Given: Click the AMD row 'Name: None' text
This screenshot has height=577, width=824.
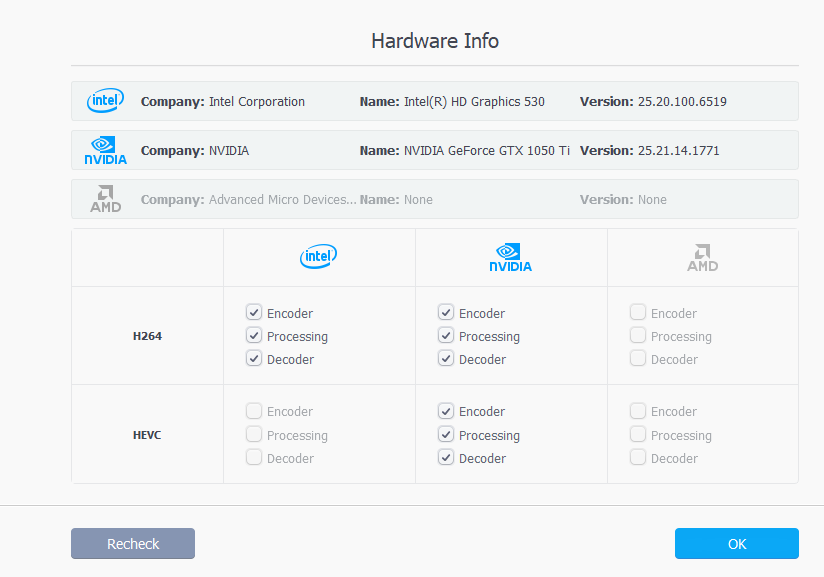Looking at the screenshot, I should pos(396,200).
